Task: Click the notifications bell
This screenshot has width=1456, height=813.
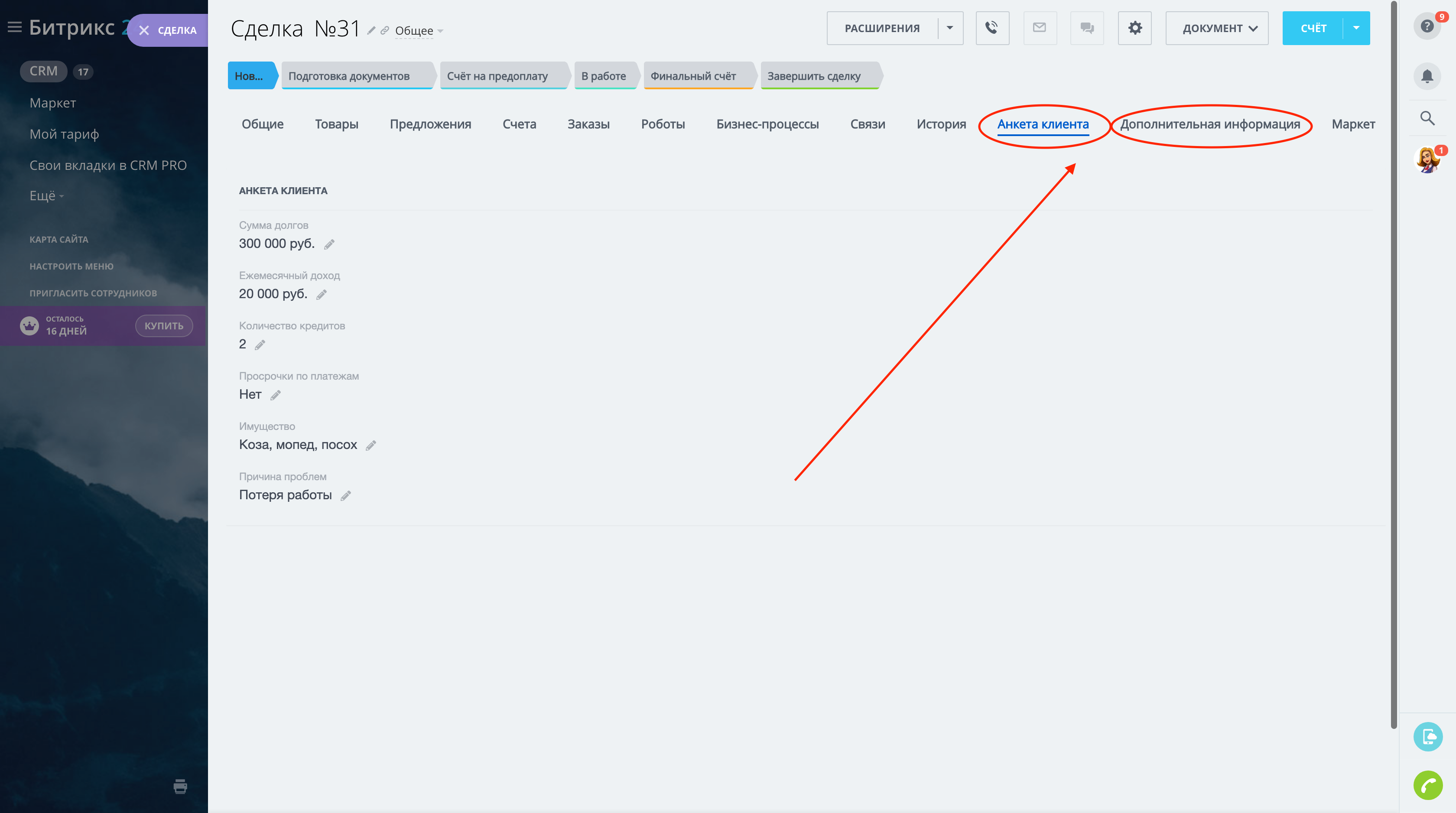Action: pos(1427,76)
